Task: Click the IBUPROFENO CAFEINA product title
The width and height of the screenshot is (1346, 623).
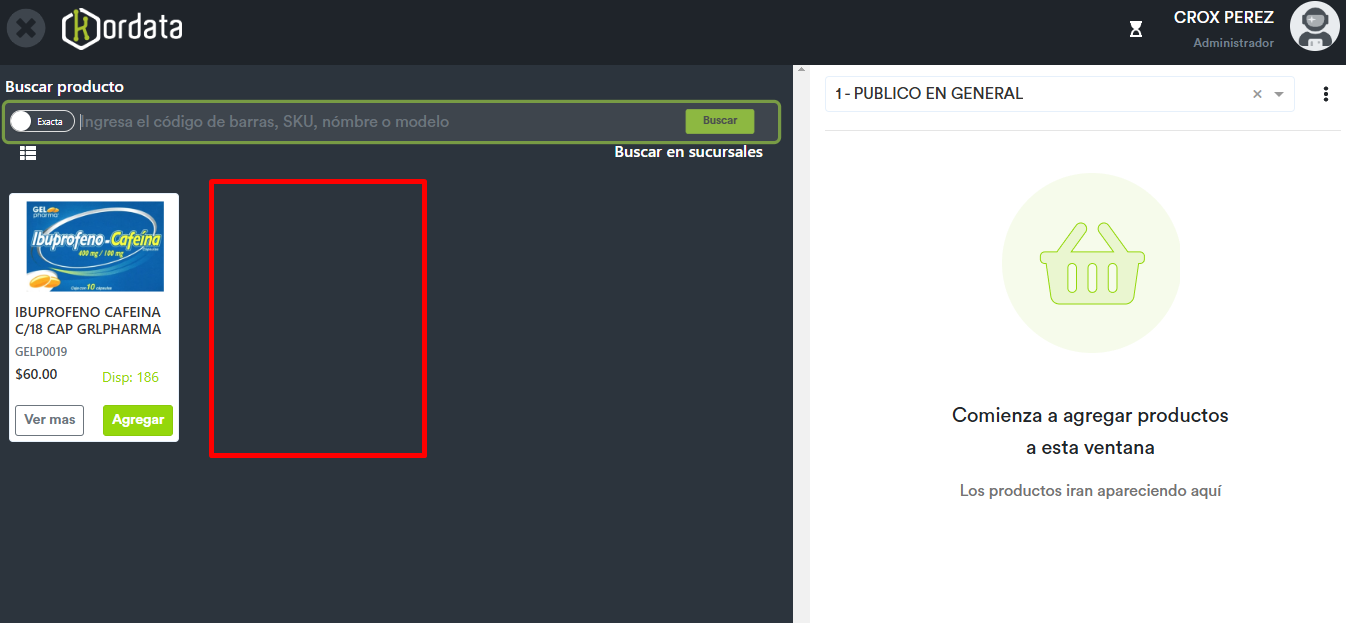Action: pyautogui.click(x=88, y=320)
